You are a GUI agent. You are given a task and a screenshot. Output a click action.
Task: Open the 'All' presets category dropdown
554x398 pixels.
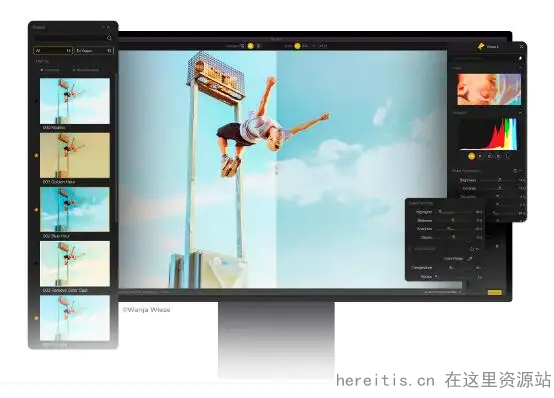(53, 51)
